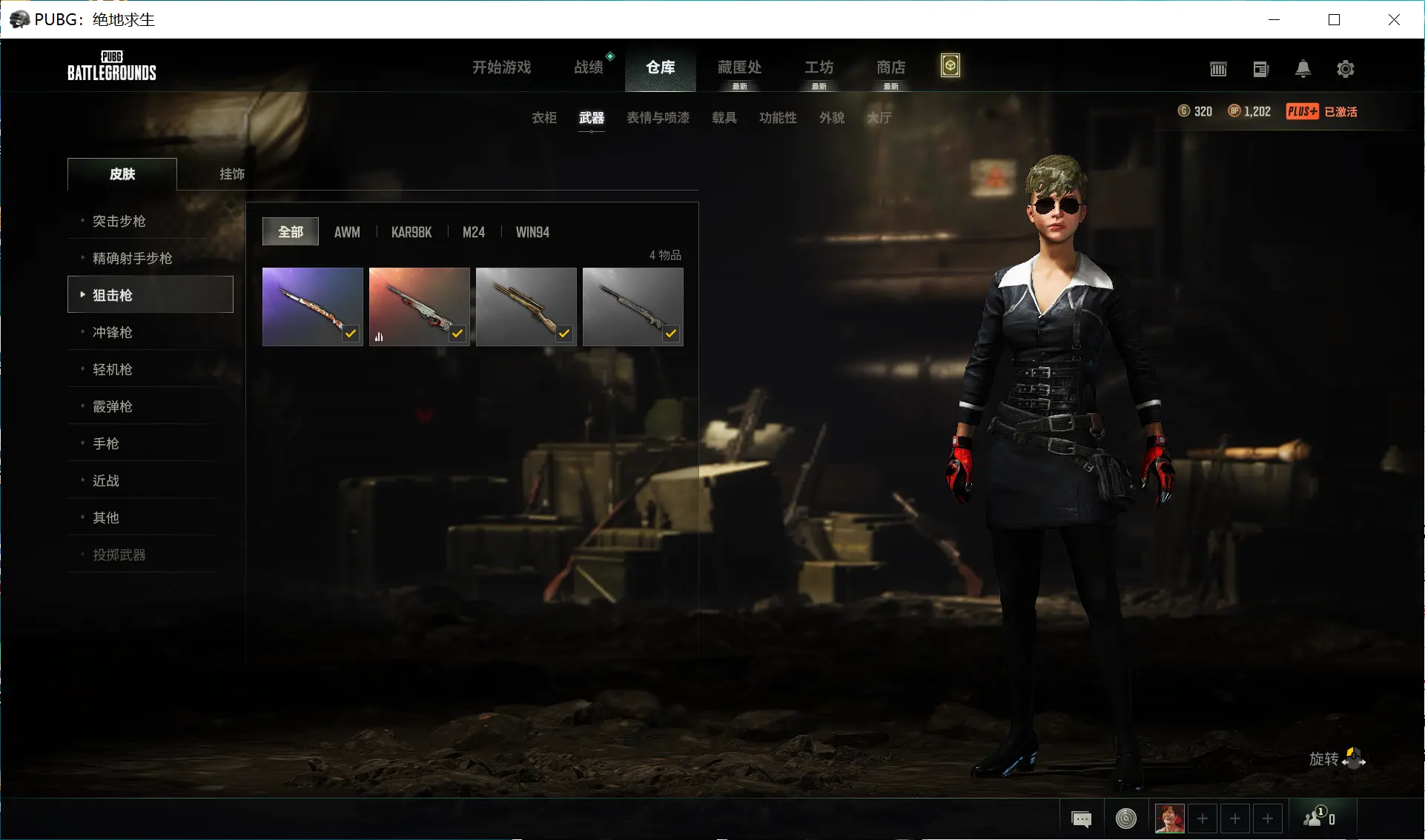This screenshot has width=1425, height=840.
Task: Expand the 冲锋枪 category
Action: 151,332
